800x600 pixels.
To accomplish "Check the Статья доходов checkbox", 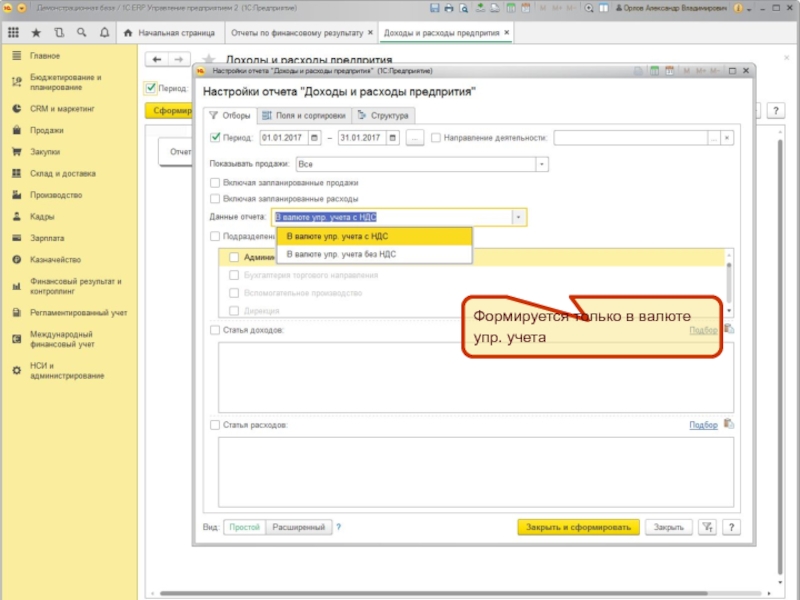I will pos(215,329).
